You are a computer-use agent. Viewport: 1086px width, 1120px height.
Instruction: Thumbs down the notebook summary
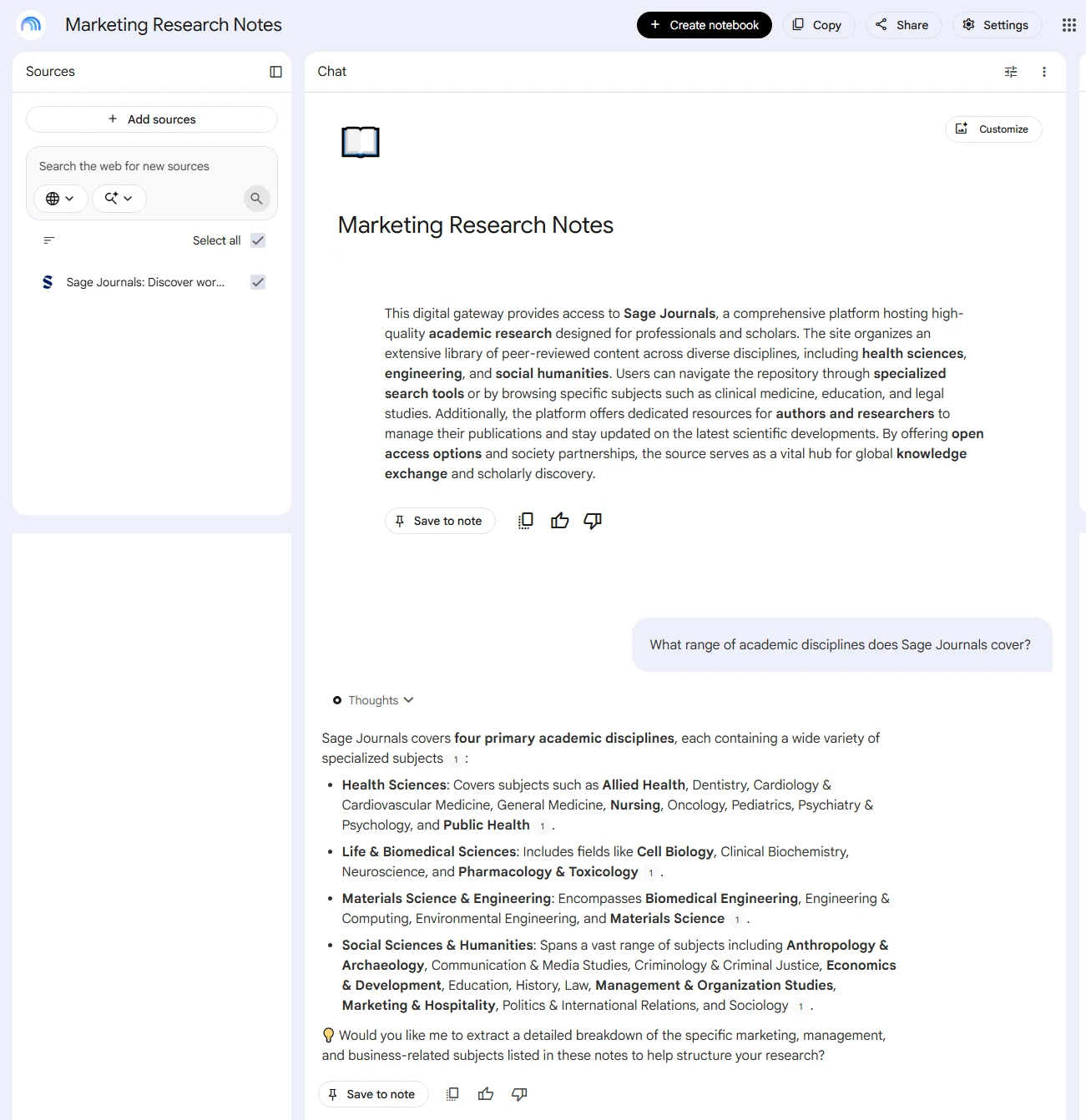pyautogui.click(x=593, y=521)
